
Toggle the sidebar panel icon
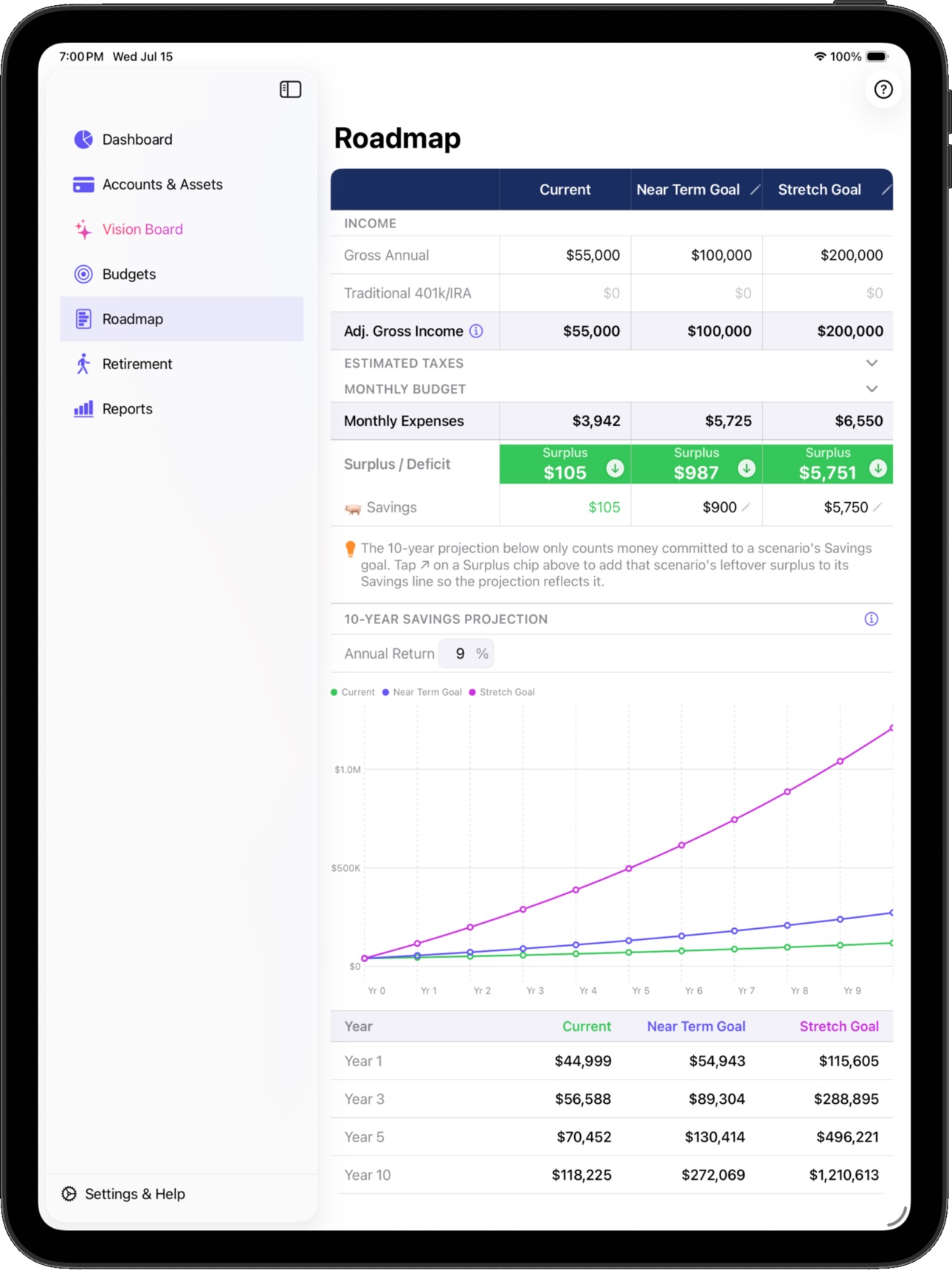coord(290,89)
